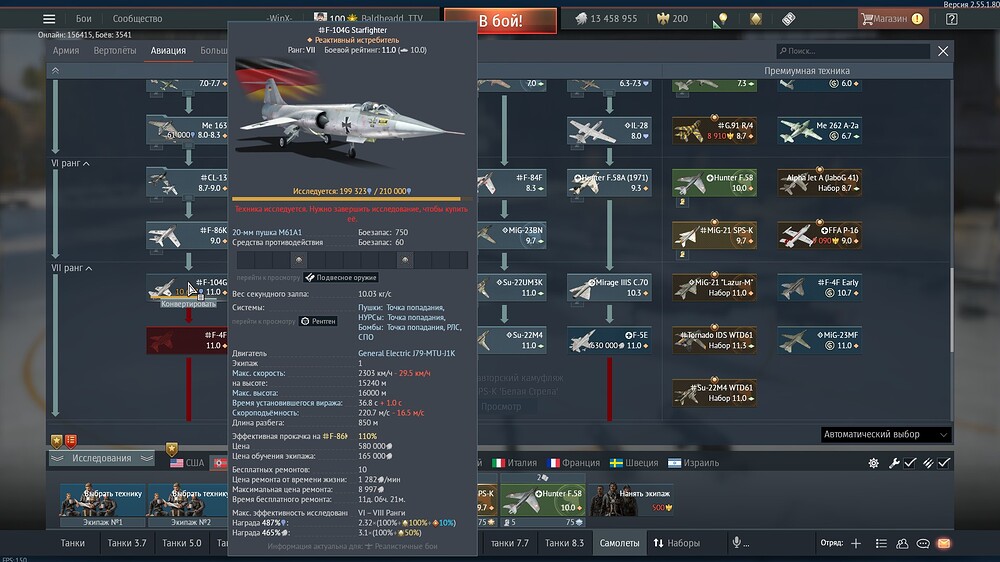Click the golden eagles balance 200
This screenshot has height=562, width=1000.
[x=673, y=18]
